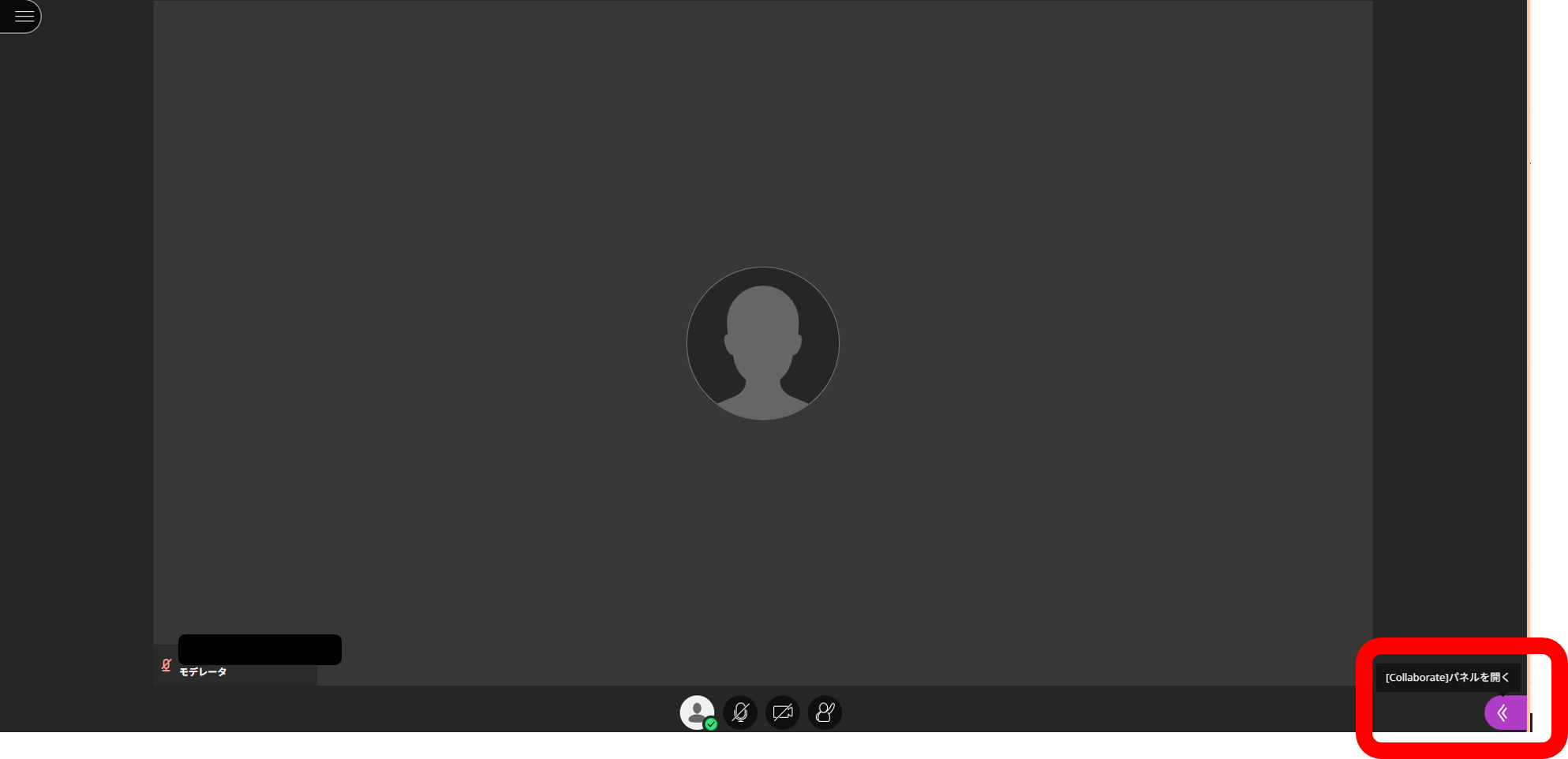Viewport: 1568px width, 759px height.
Task: Click the muted microphone indicator beside モデレータ
Action: 167,665
